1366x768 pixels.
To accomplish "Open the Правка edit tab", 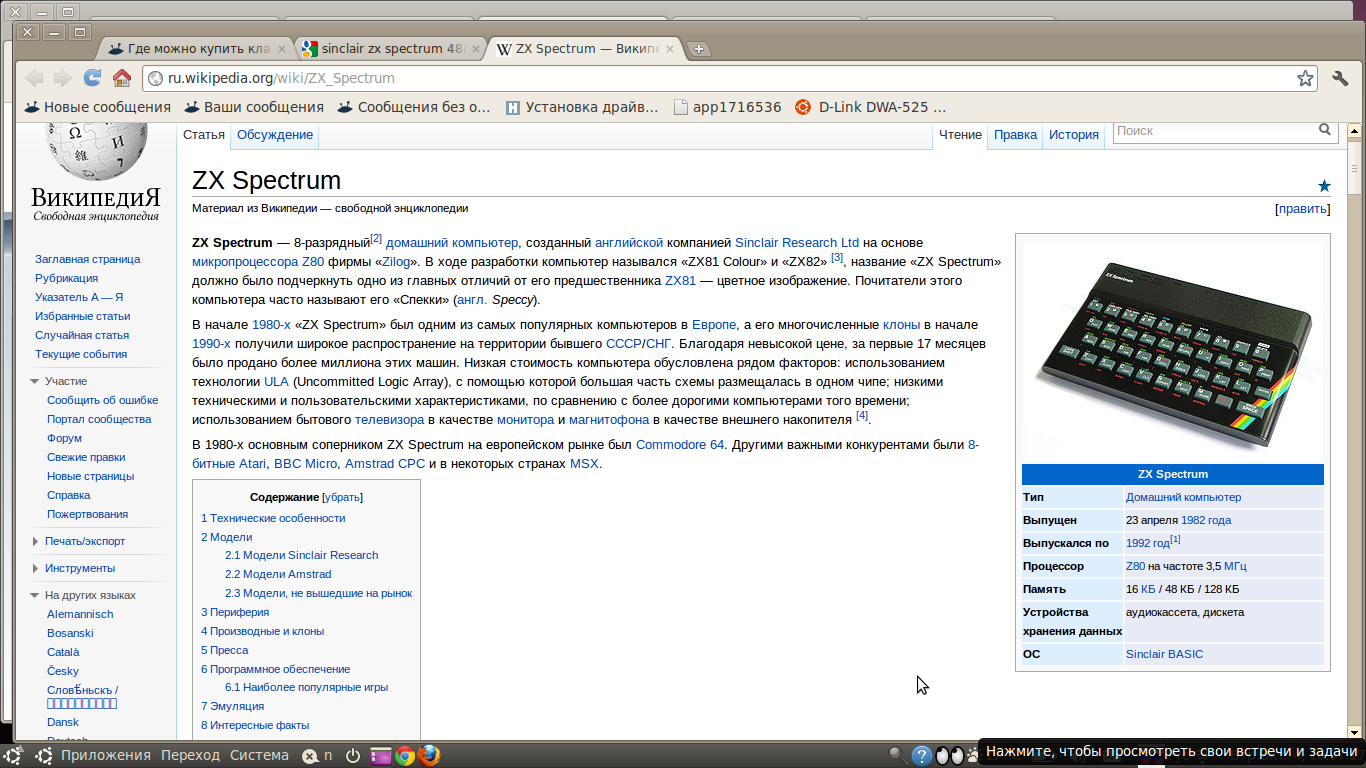I will 1016,135.
